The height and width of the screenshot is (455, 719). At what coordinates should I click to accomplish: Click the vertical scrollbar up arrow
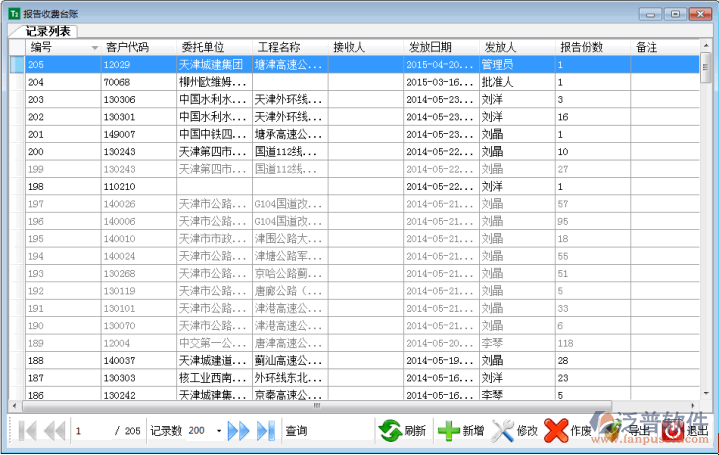(705, 45)
